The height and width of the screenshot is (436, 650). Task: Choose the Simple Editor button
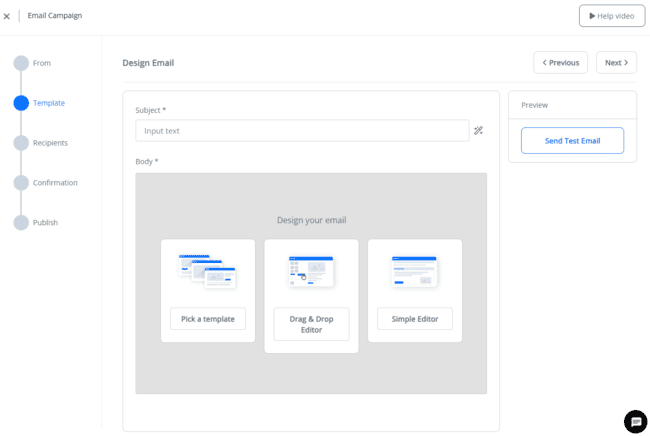415,319
